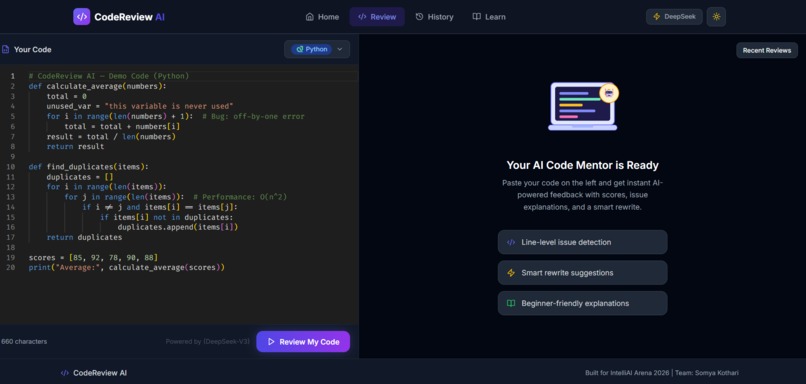This screenshot has width=806, height=384.
Task: Click the comment '# Performance: O(n^2)'
Action: 240,197
